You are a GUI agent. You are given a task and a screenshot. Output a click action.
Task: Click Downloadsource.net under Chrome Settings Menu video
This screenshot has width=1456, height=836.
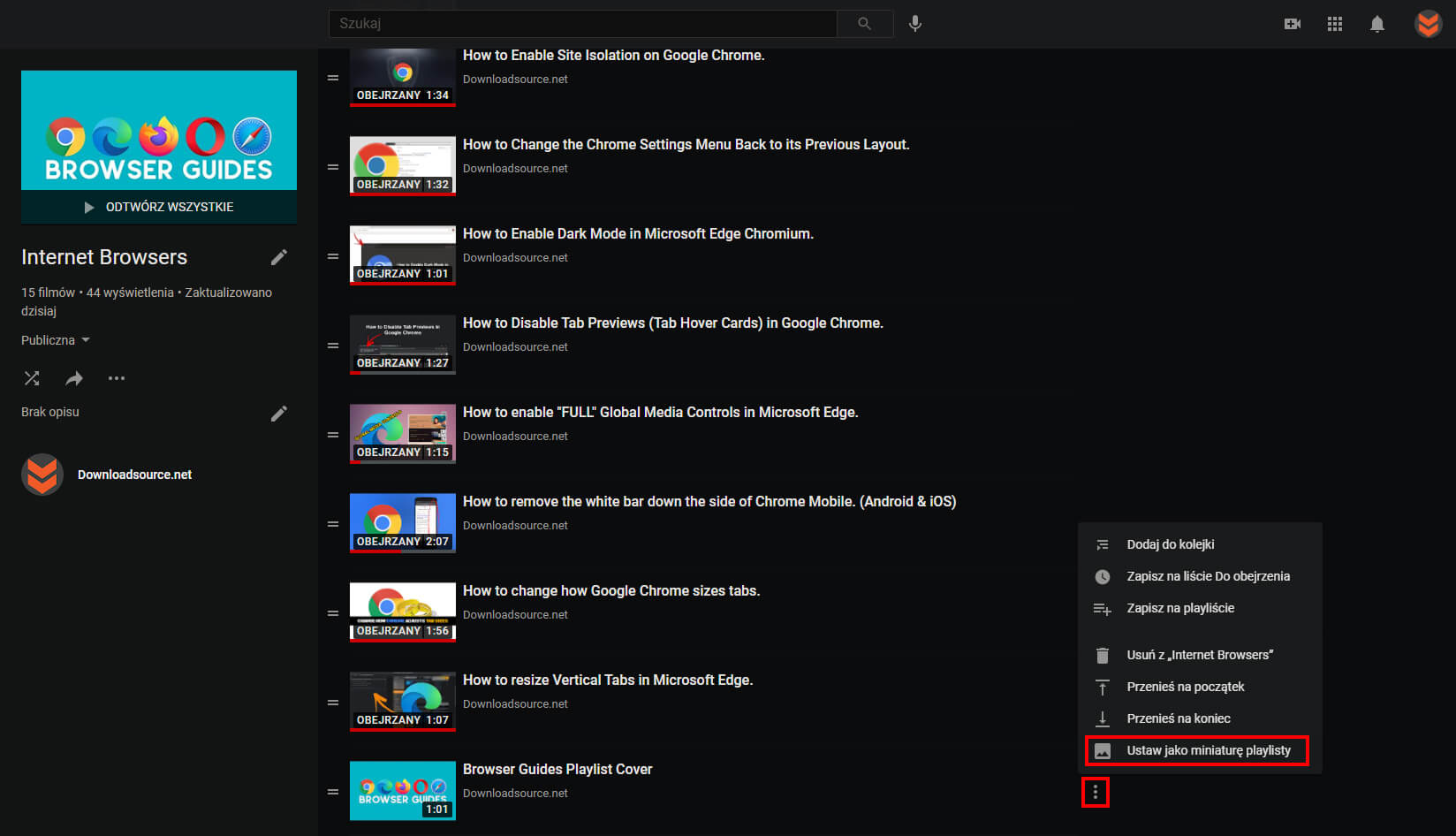(515, 168)
